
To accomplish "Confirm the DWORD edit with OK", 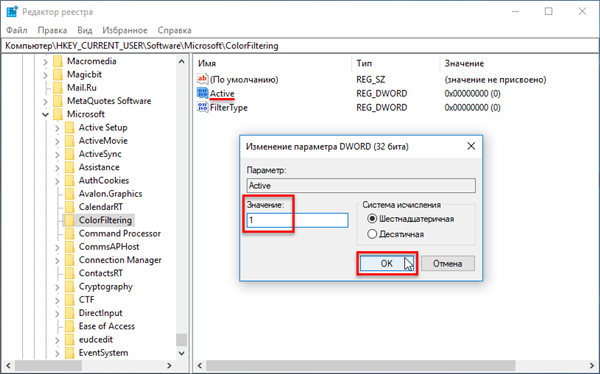I will tap(386, 263).
